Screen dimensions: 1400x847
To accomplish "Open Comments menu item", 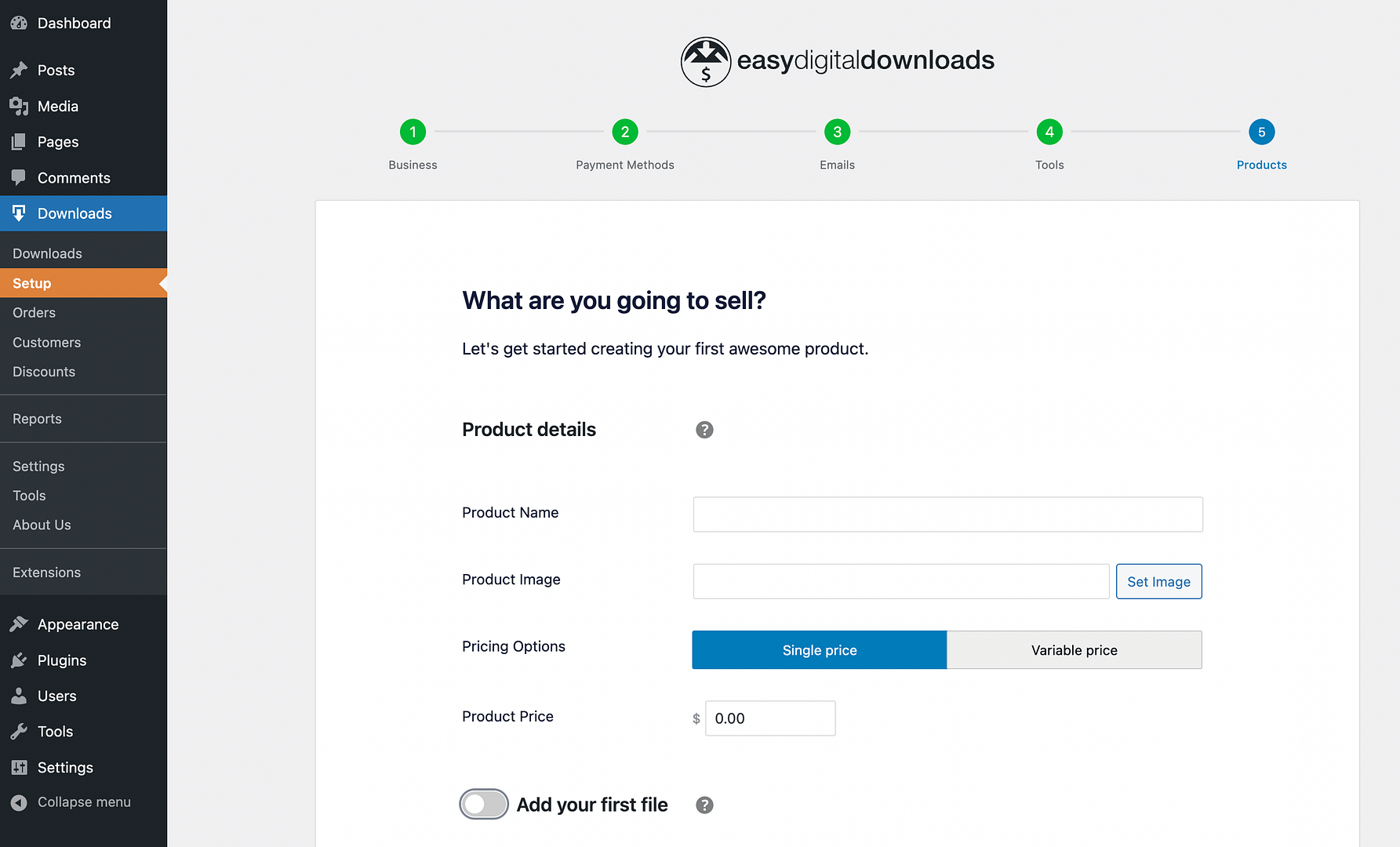I will point(83,178).
